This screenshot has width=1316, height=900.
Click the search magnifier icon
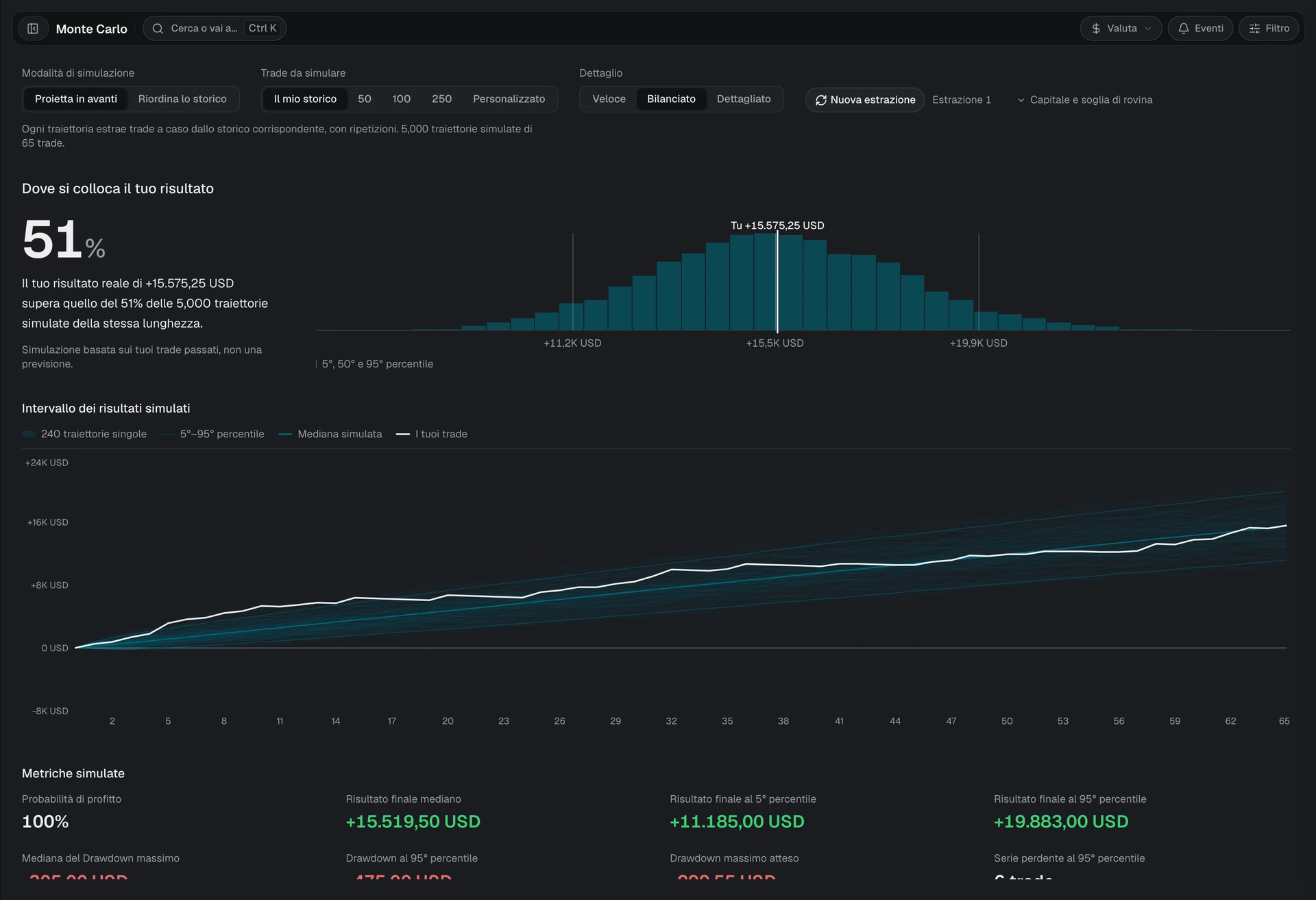(x=158, y=29)
